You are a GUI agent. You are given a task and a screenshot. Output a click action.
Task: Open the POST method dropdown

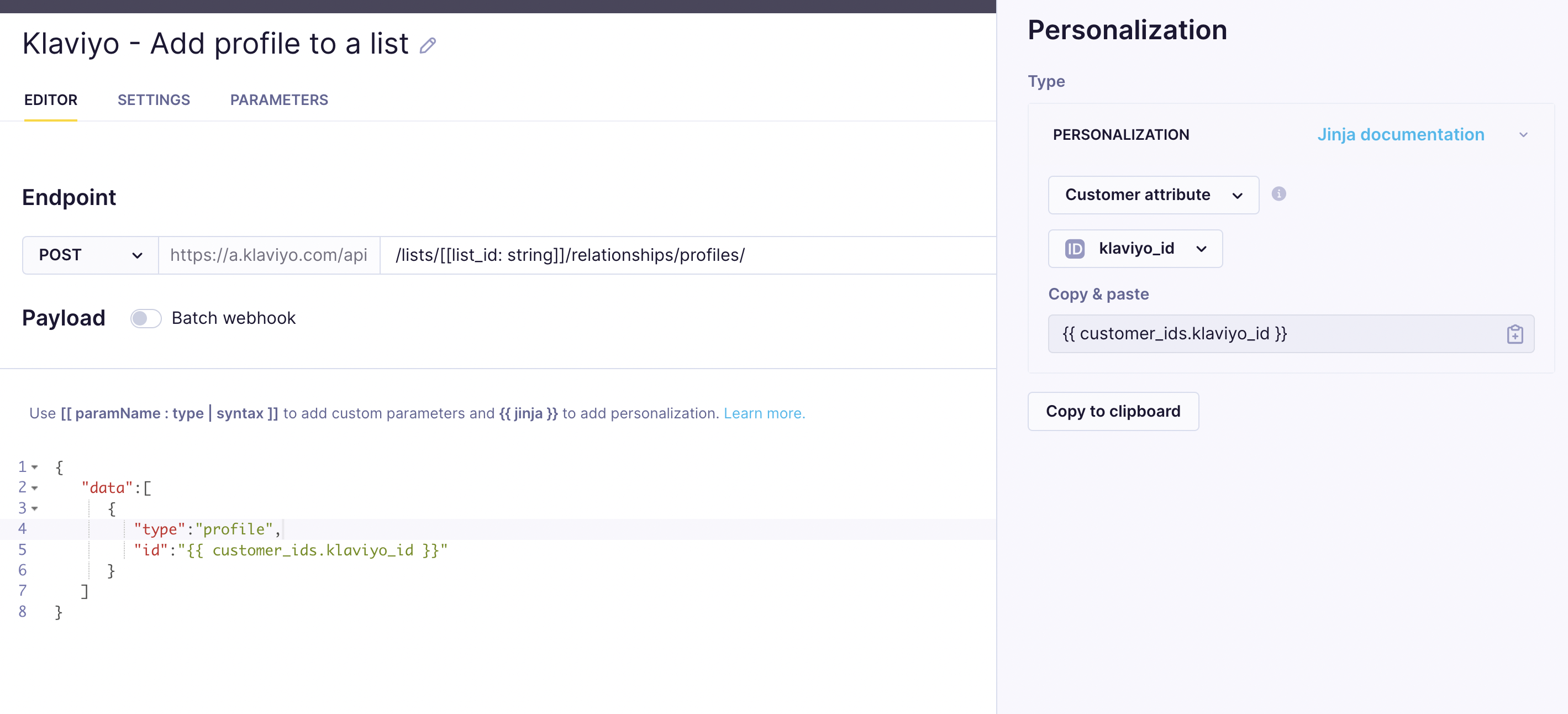coord(90,255)
